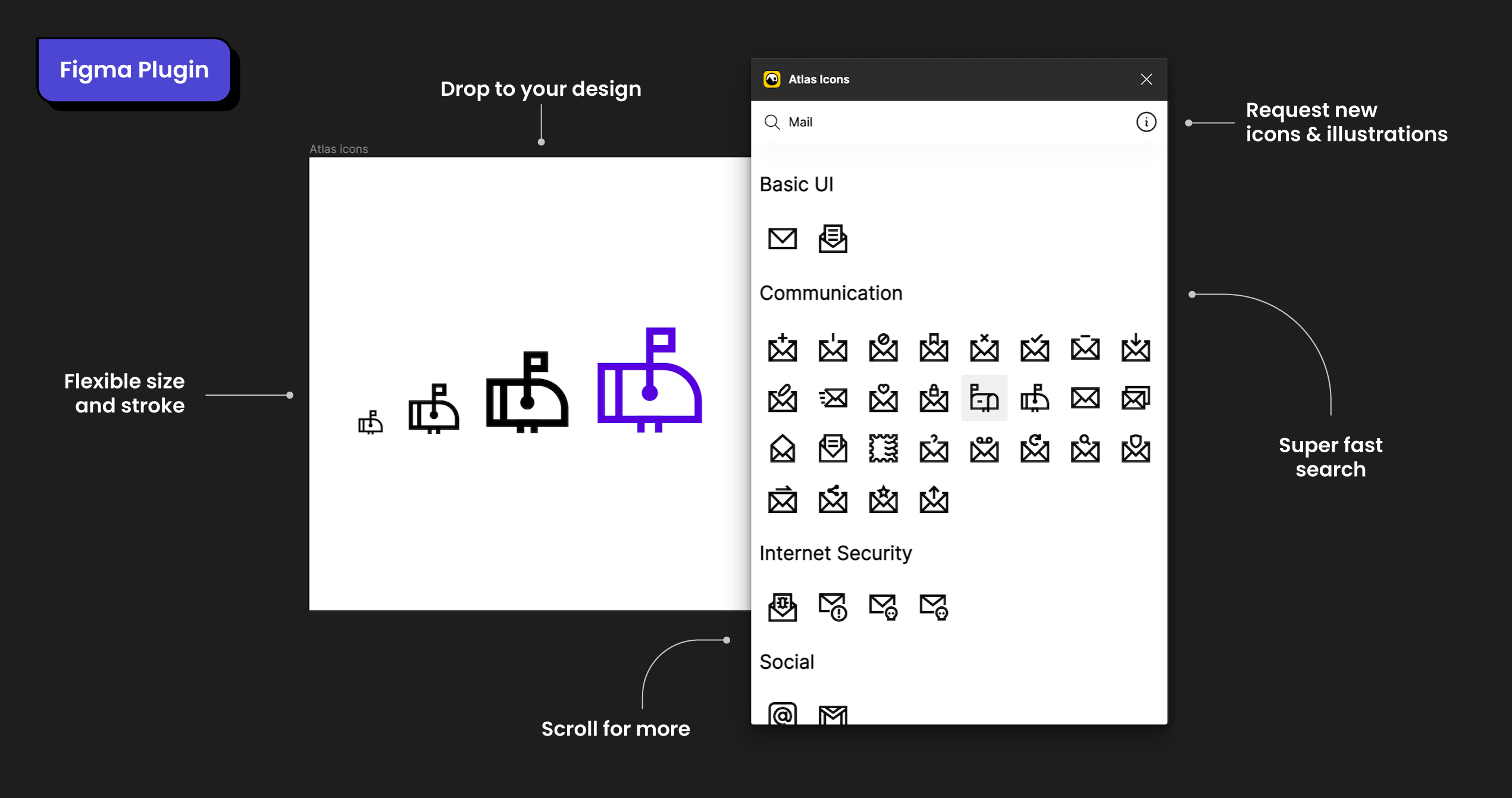Open the info icon to request icons

(1146, 122)
